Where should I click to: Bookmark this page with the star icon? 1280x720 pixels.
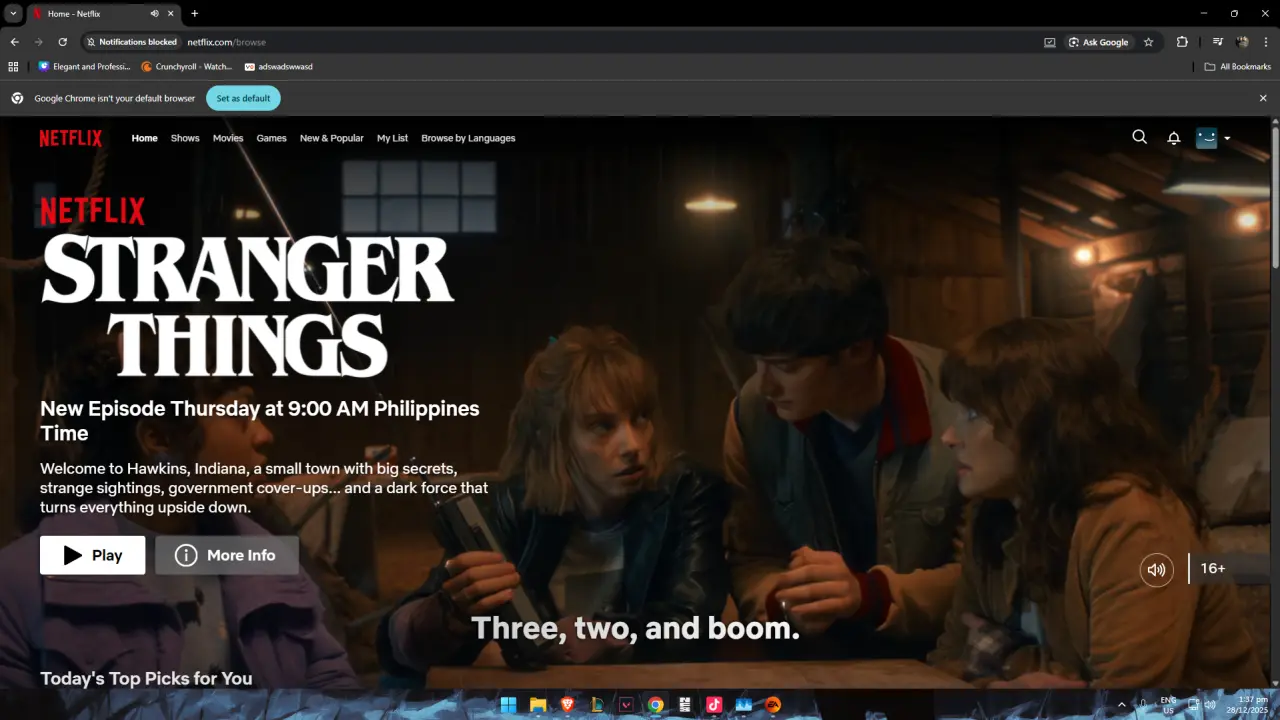point(1148,42)
